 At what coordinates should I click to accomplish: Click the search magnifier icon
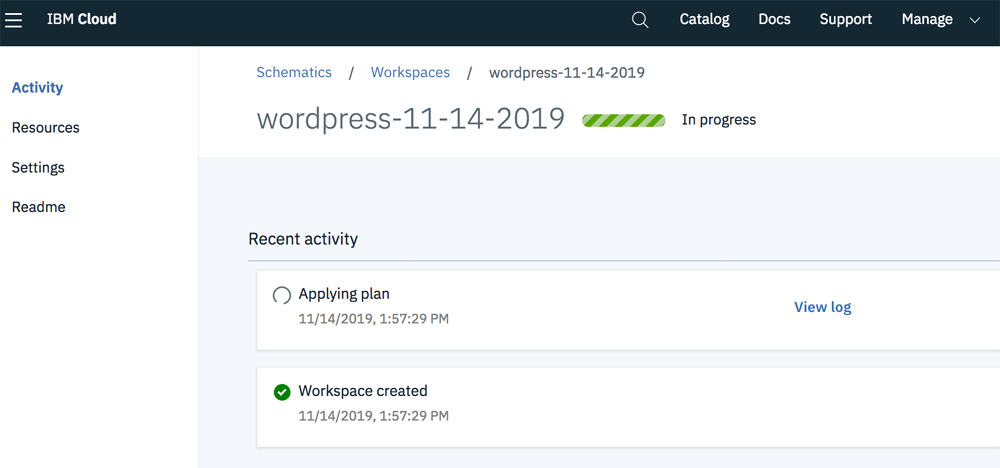(x=640, y=20)
